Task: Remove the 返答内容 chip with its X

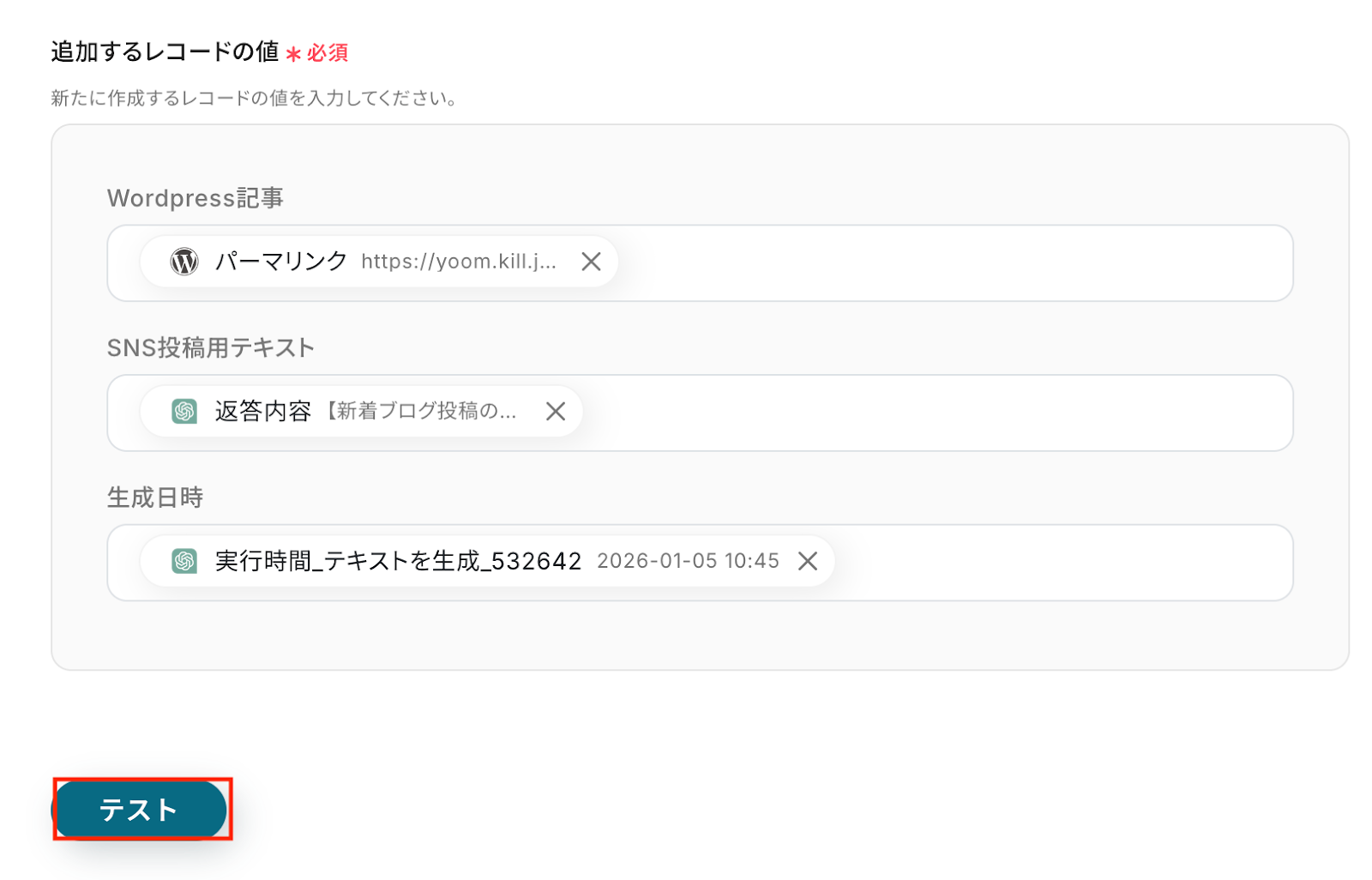Action: (556, 412)
